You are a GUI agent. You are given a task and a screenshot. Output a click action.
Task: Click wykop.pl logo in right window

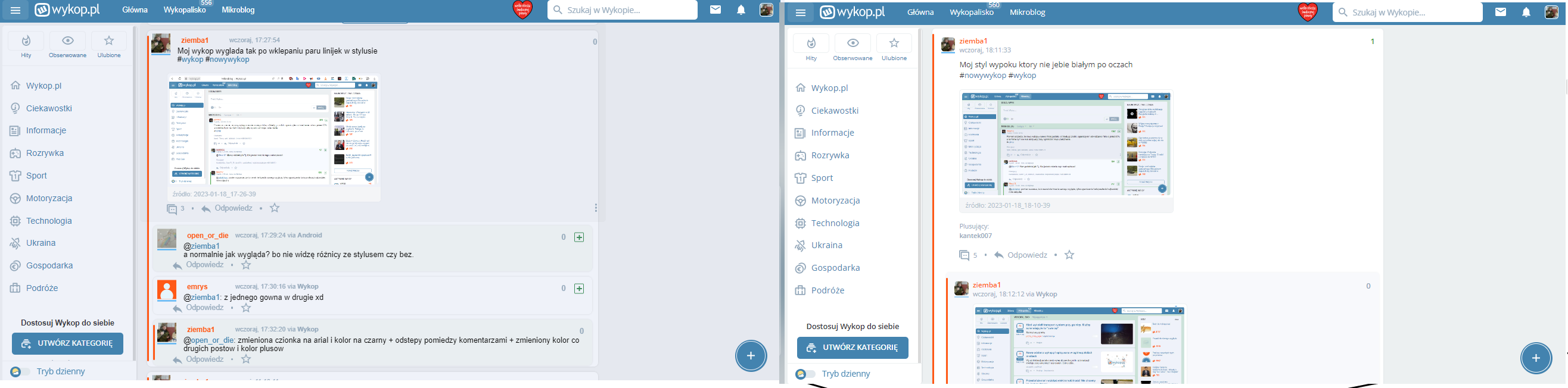pos(852,12)
